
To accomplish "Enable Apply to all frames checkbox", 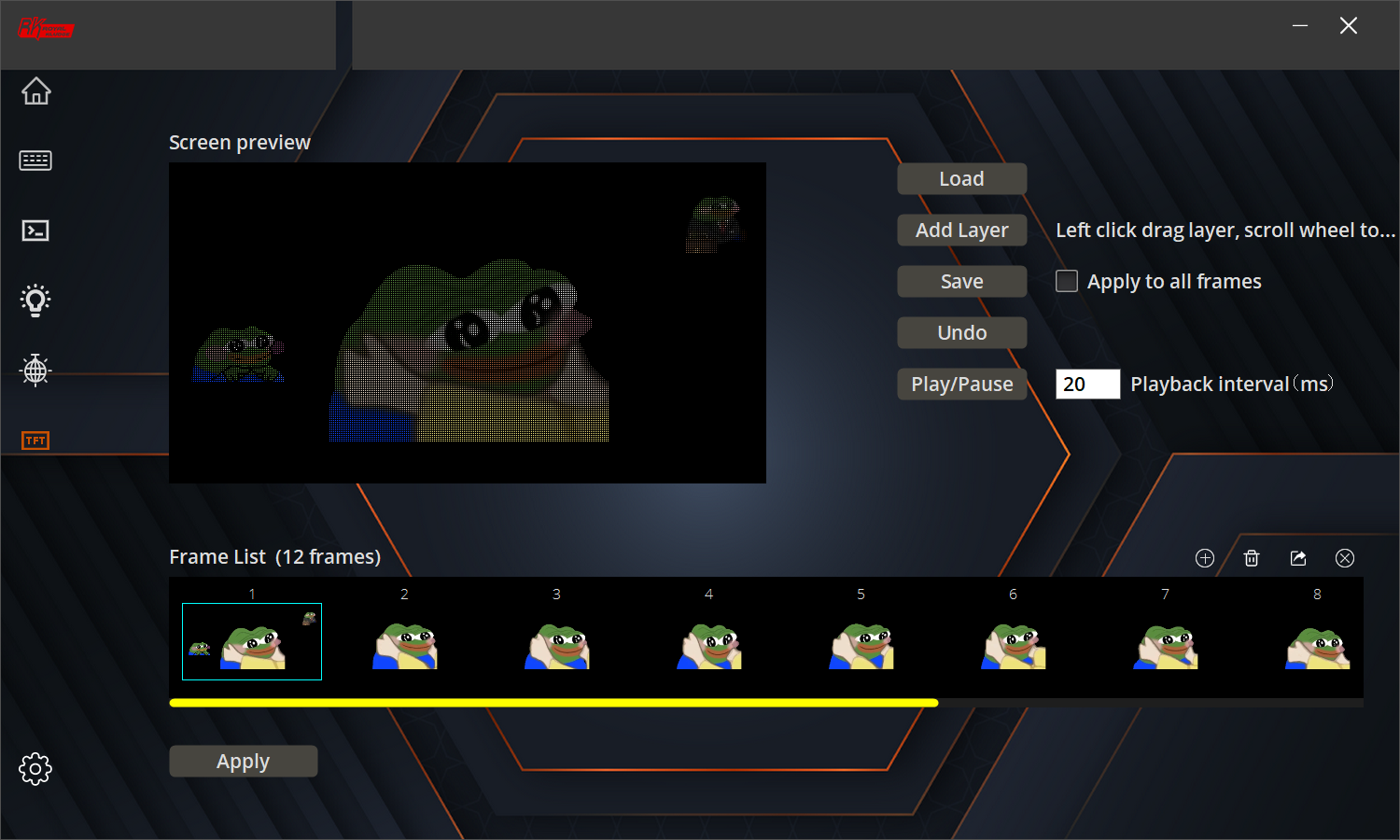I will point(1067,281).
